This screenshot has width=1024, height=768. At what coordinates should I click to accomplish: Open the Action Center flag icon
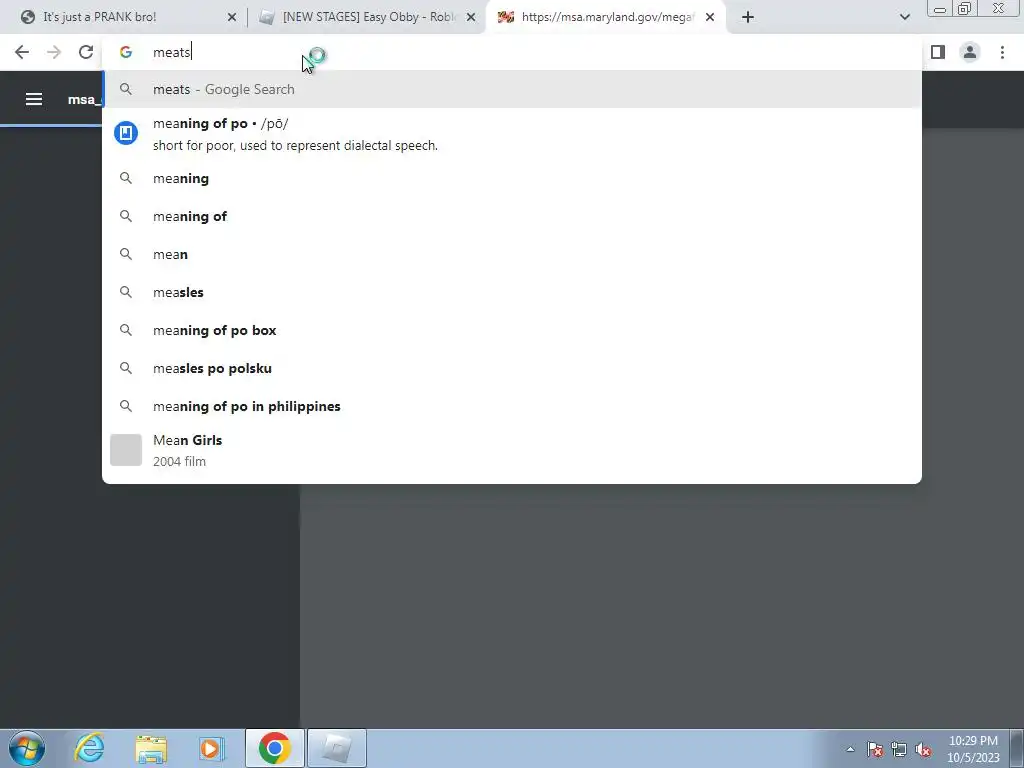(875, 749)
